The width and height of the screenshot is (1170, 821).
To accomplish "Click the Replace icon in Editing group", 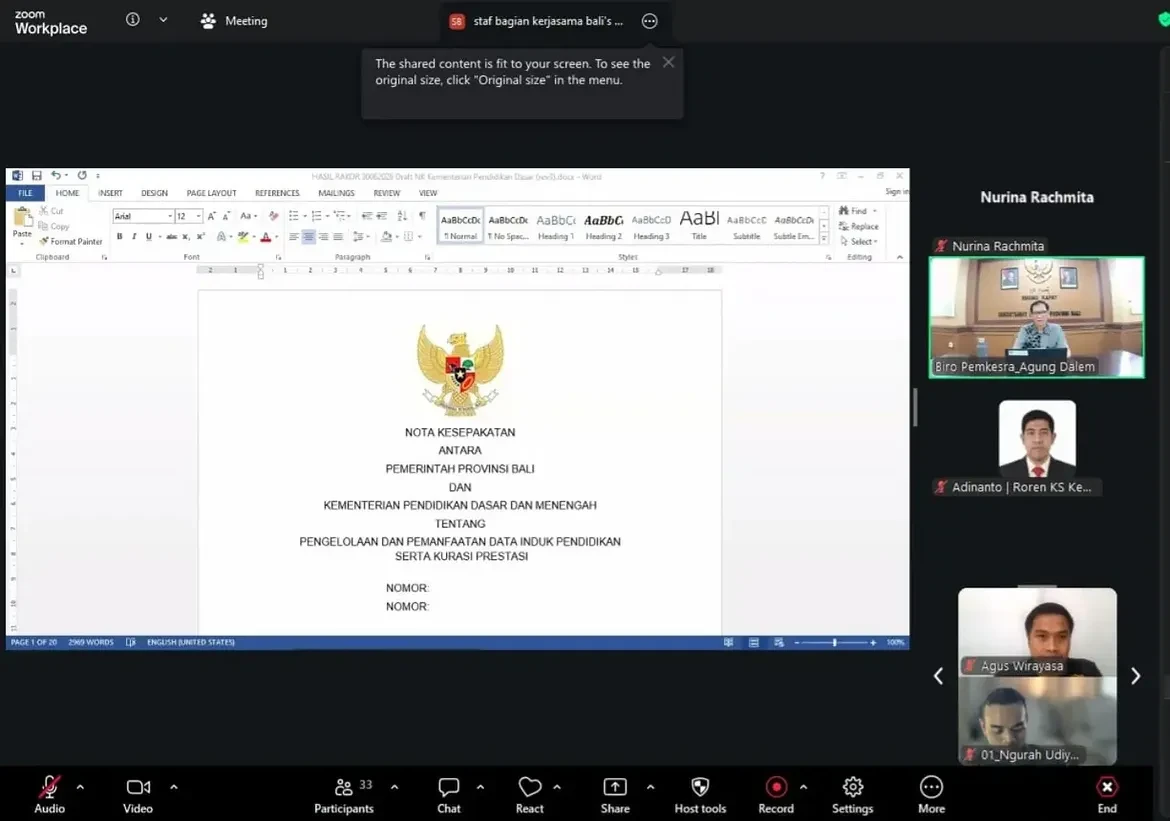I will (858, 226).
